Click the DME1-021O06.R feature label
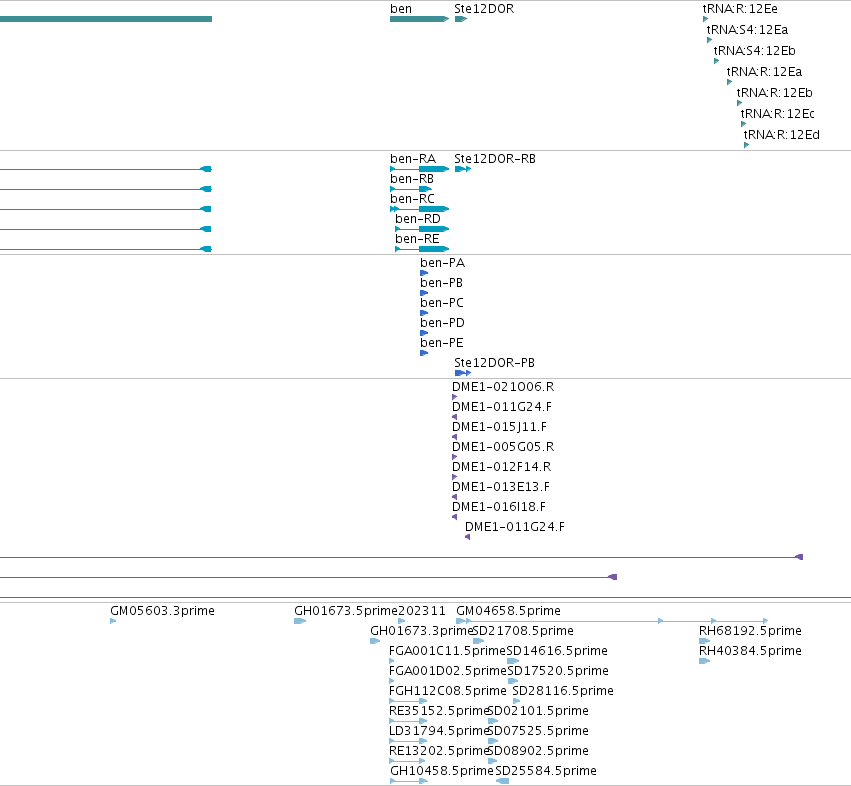Screen dimensions: 851x786 503,387
